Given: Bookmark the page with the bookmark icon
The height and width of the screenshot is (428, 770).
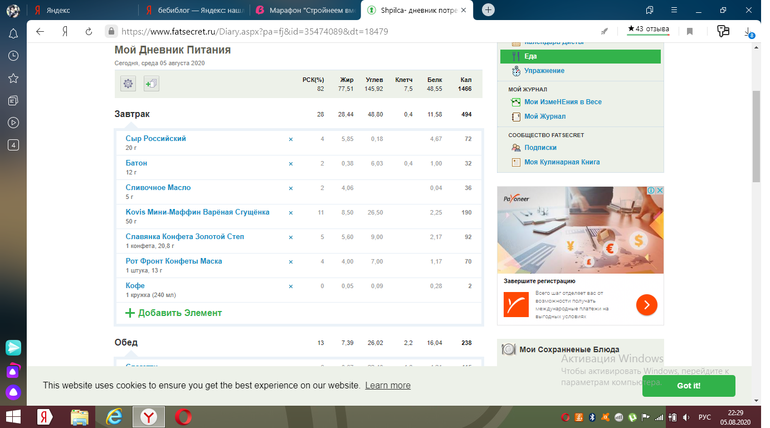Looking at the screenshot, I should pyautogui.click(x=689, y=31).
